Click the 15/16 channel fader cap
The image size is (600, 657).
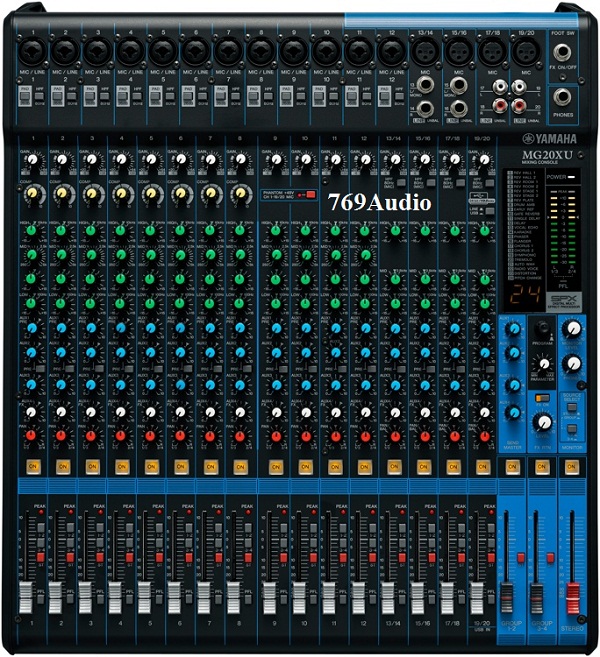[x=417, y=598]
